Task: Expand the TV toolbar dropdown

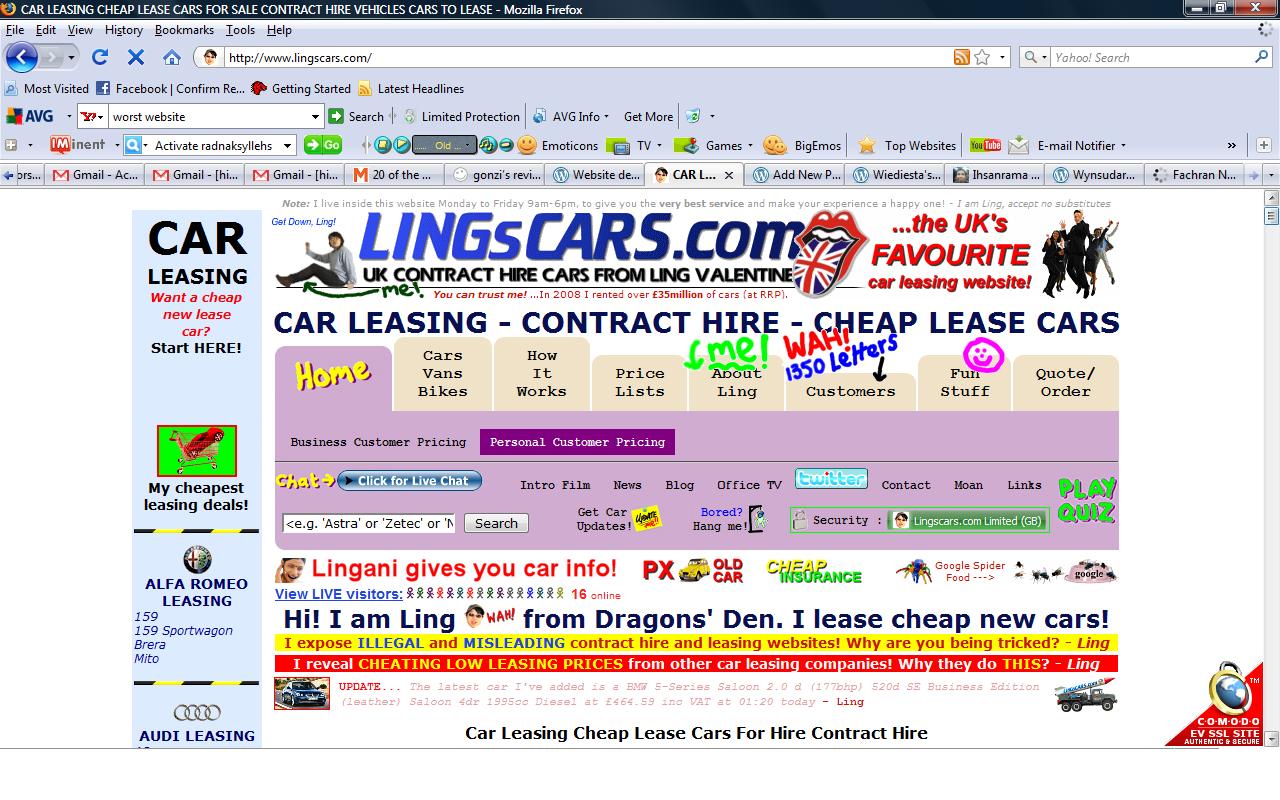Action: coord(661,146)
